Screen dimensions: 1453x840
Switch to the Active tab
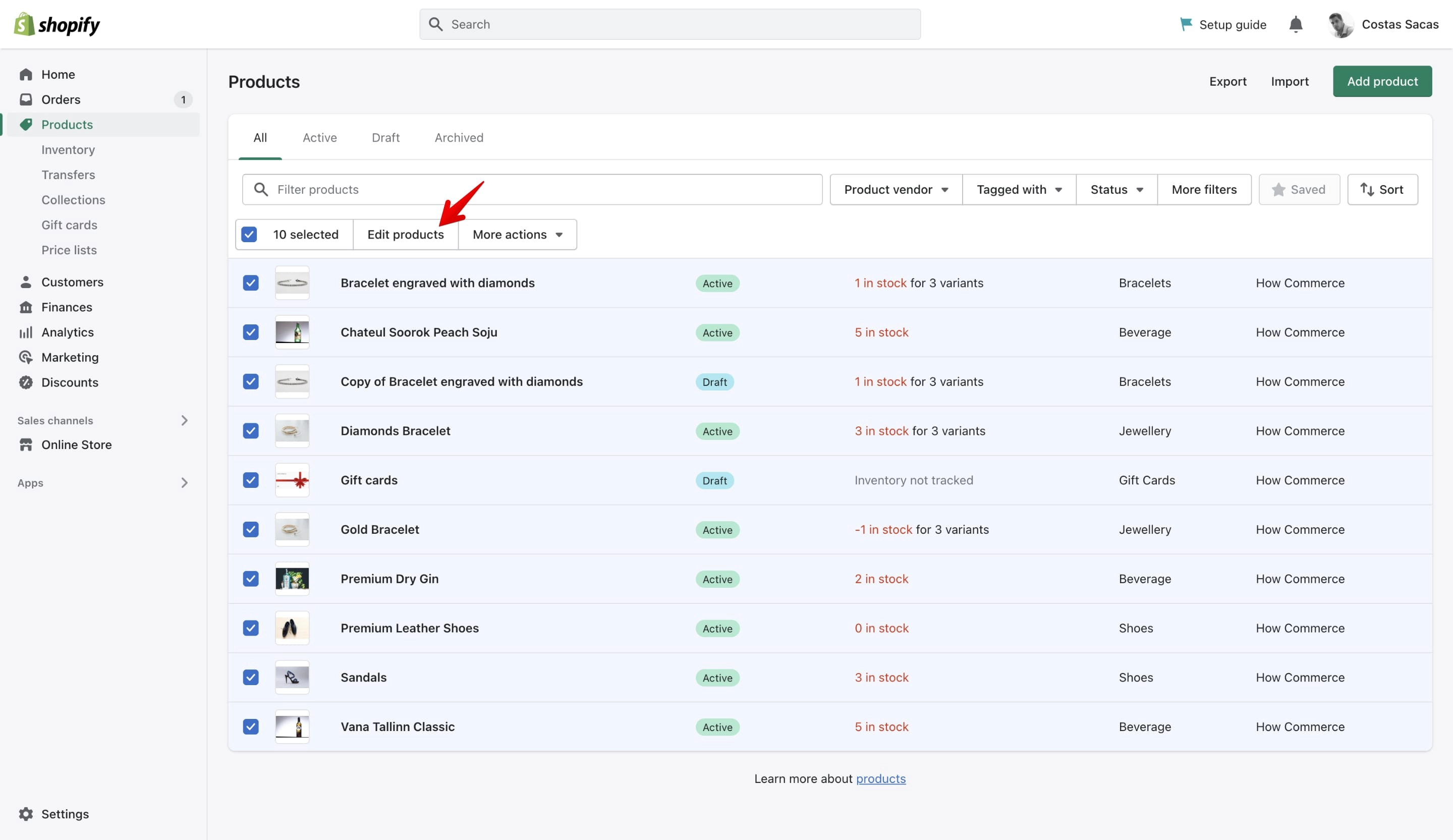click(x=319, y=137)
